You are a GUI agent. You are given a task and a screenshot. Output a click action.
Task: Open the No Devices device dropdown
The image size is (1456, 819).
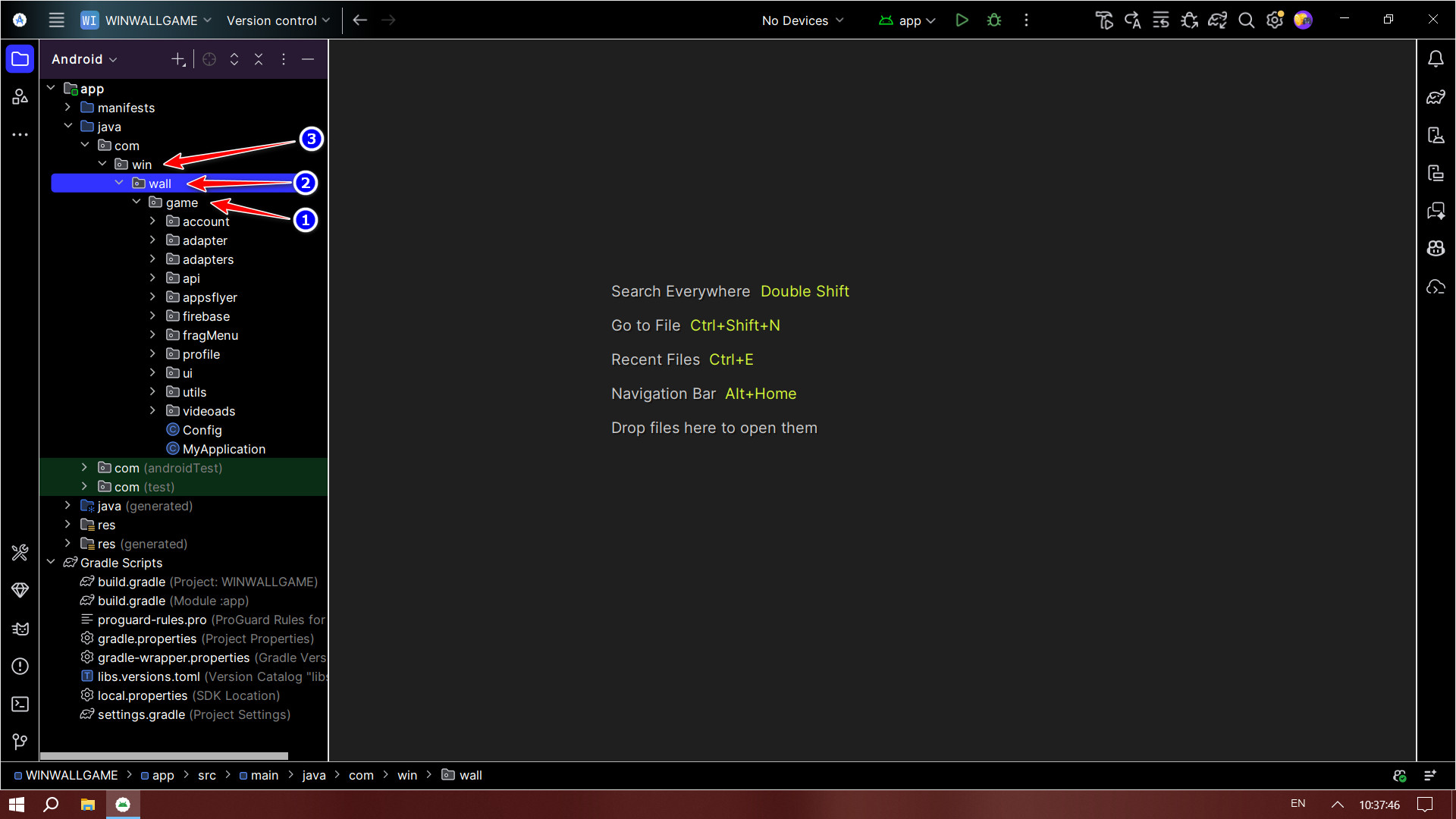tap(802, 20)
